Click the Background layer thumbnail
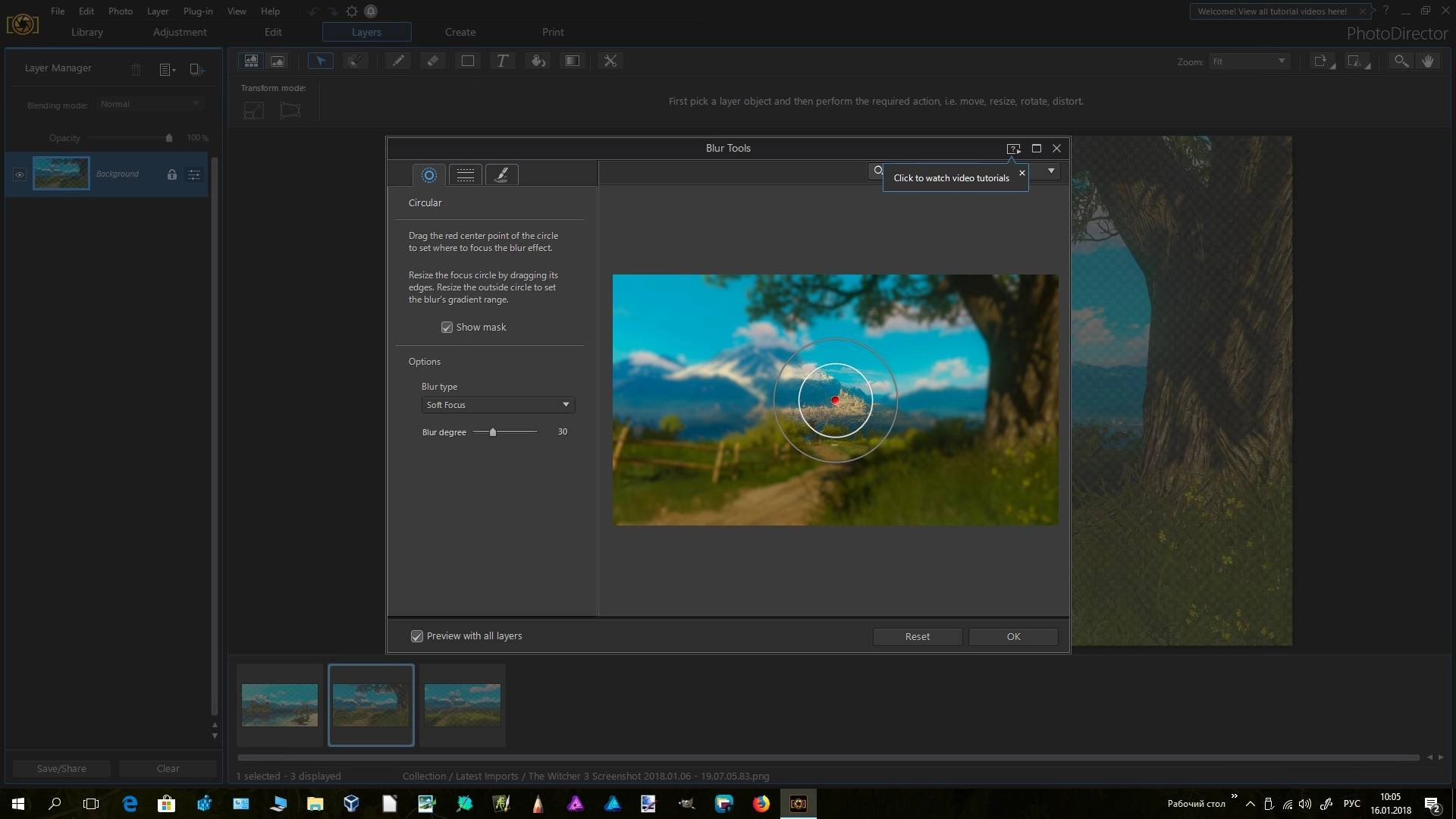1456x819 pixels. 61,174
